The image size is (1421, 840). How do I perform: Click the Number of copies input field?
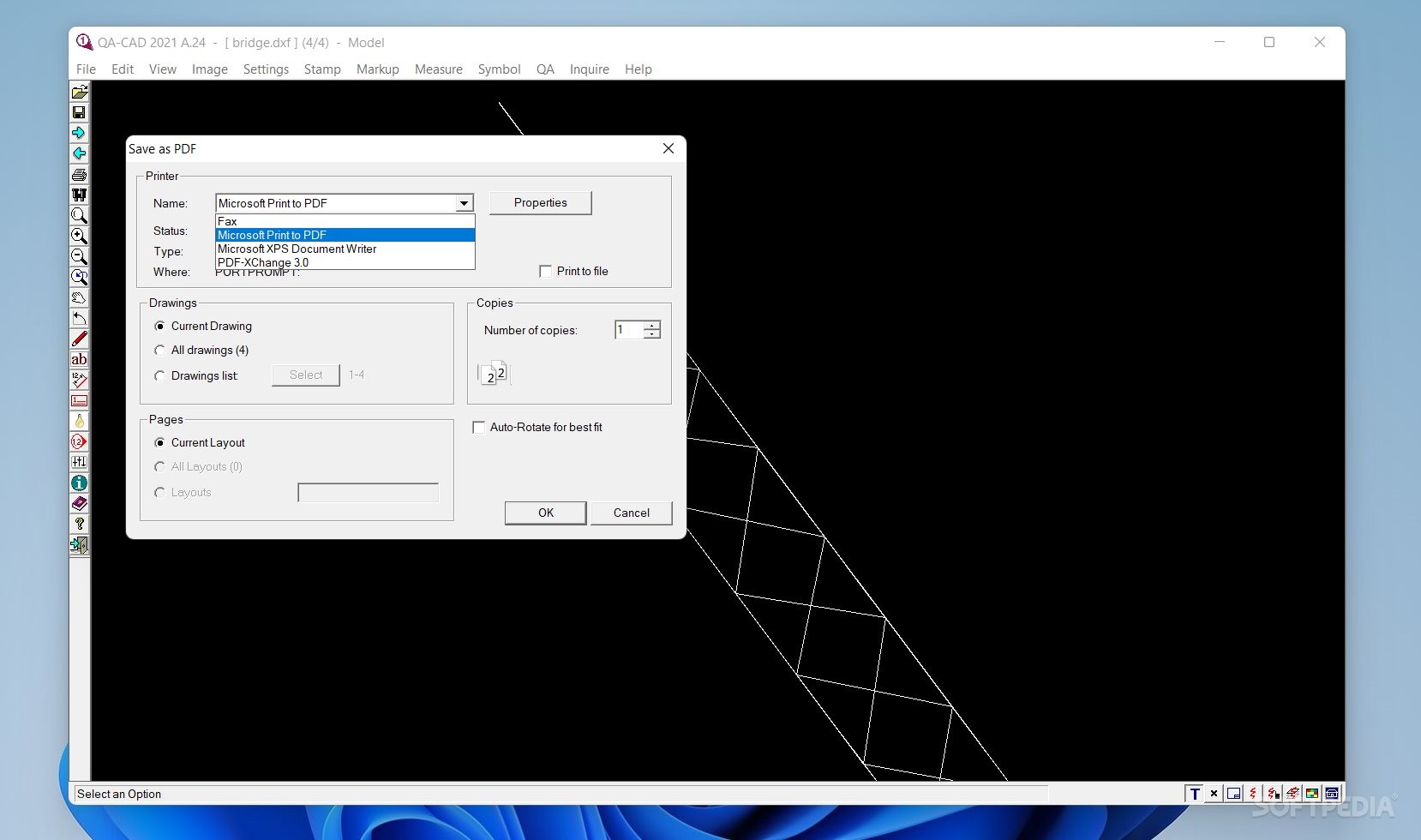click(x=629, y=330)
